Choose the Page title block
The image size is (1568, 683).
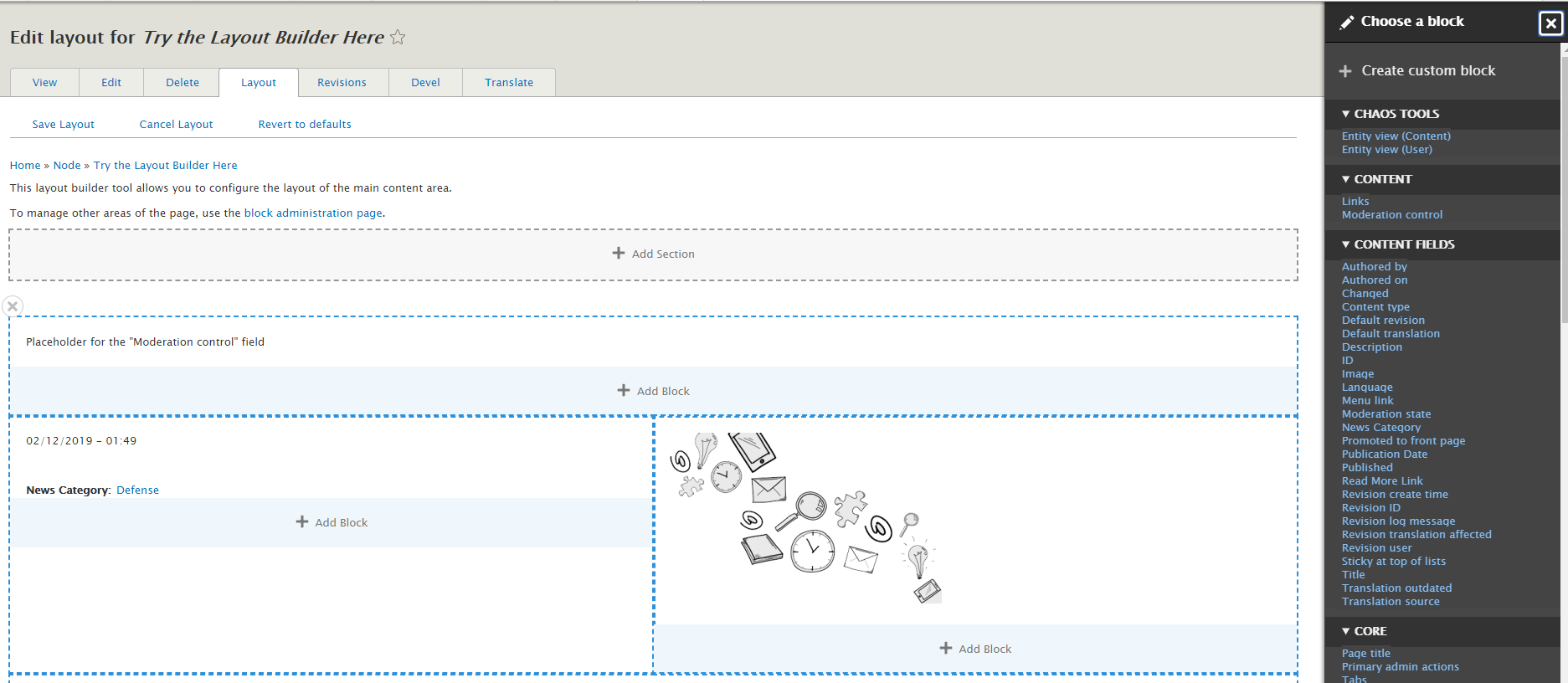(1366, 654)
